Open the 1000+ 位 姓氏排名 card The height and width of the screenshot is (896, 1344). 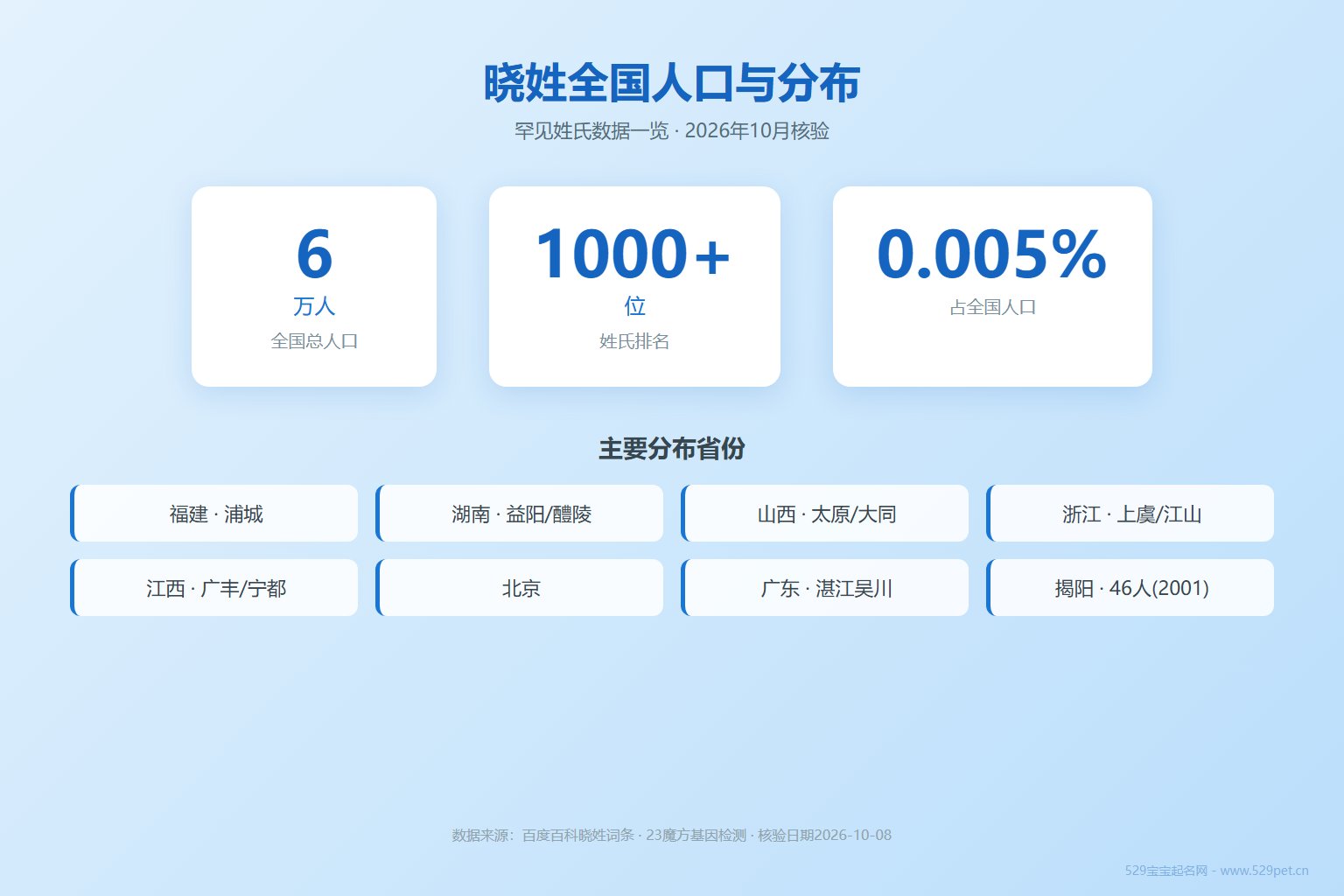tap(634, 286)
